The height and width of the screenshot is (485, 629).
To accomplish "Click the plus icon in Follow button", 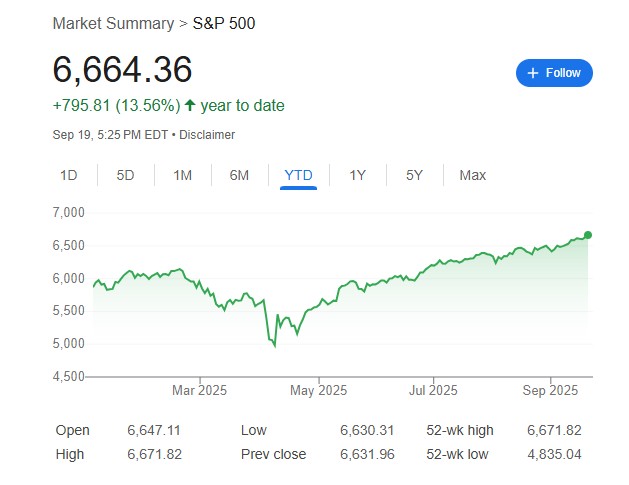I will pyautogui.click(x=533, y=73).
